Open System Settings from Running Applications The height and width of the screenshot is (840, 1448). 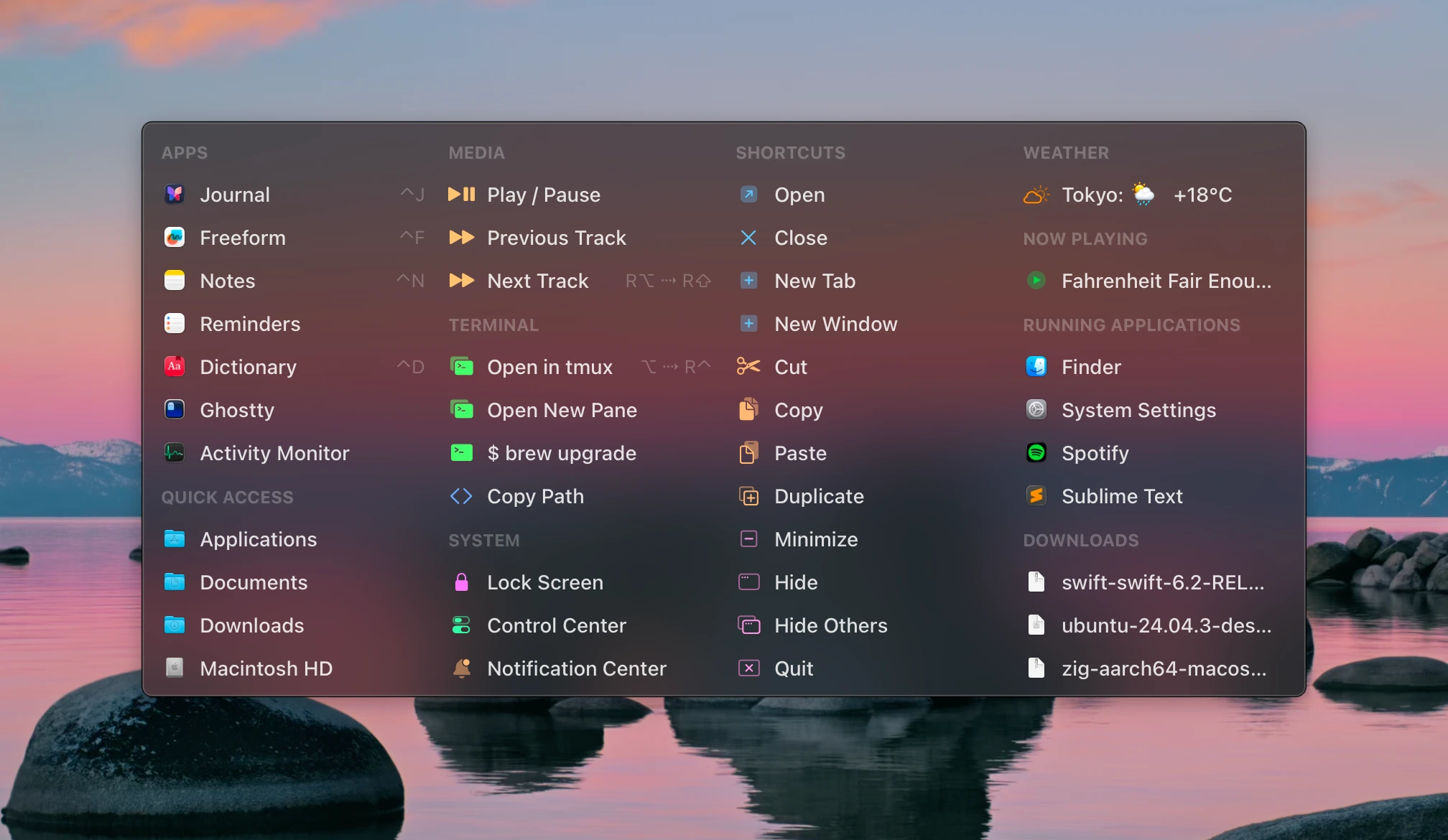pos(1138,410)
